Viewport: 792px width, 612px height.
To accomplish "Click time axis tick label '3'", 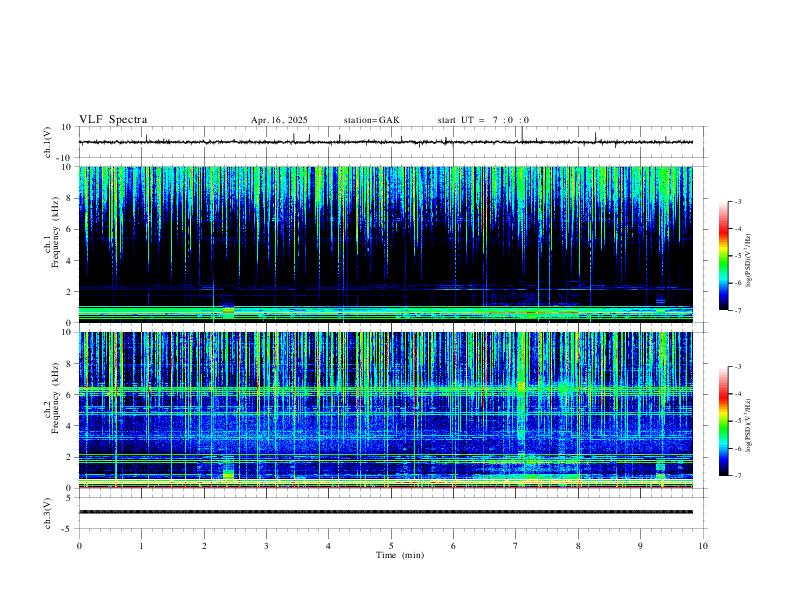I will click(266, 546).
